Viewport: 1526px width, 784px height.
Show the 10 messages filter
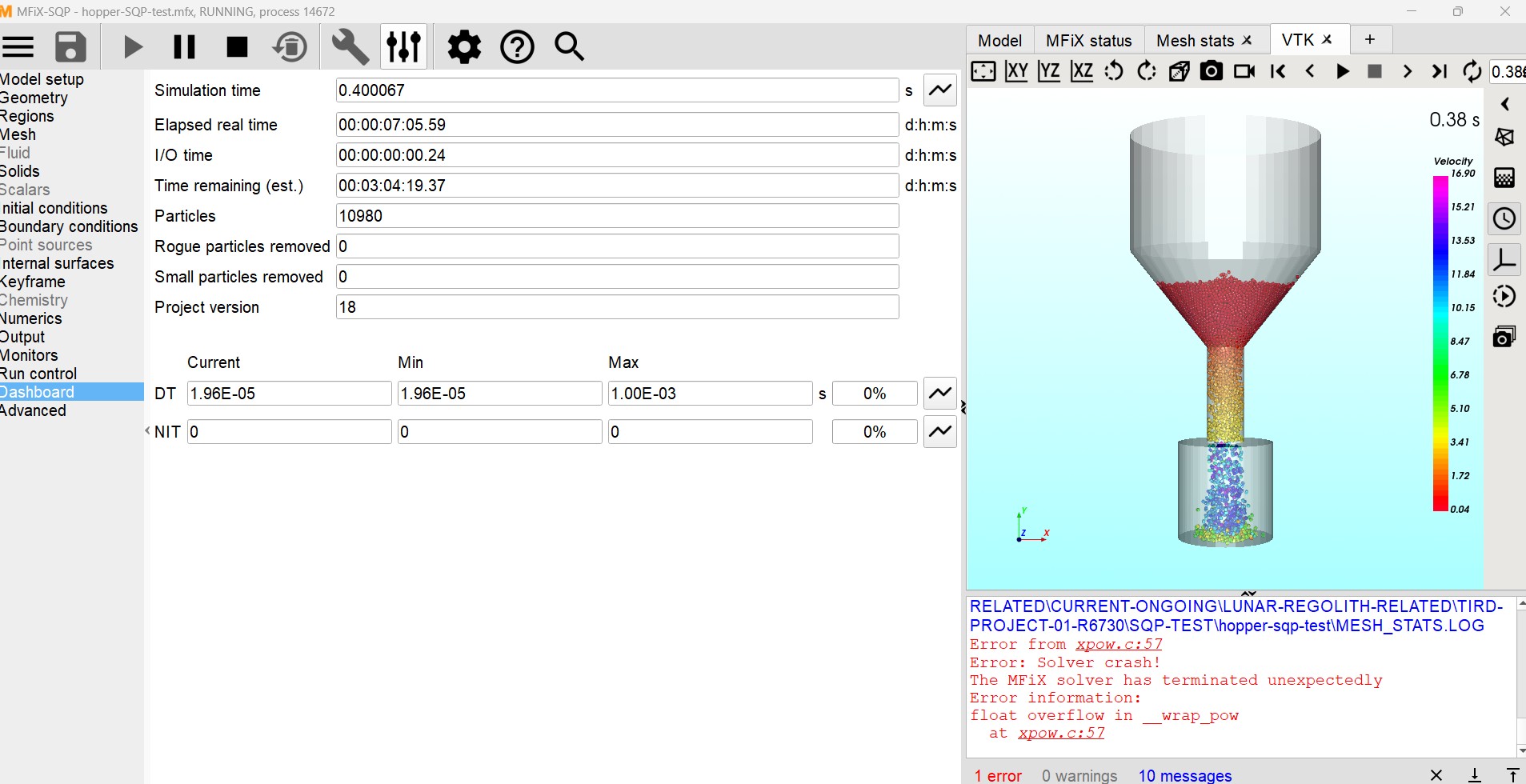(x=1184, y=775)
